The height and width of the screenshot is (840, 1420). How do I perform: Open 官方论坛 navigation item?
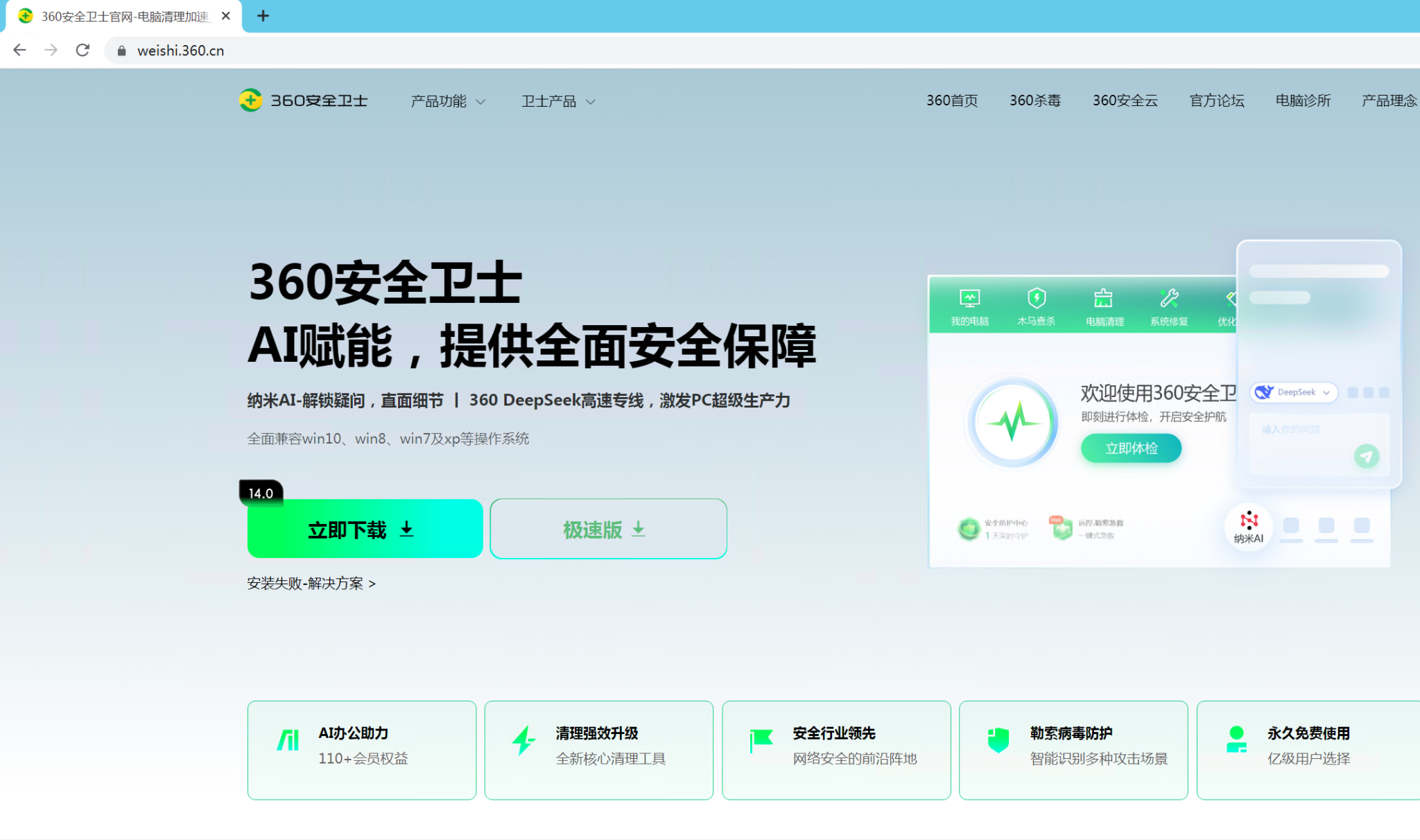pyautogui.click(x=1216, y=100)
